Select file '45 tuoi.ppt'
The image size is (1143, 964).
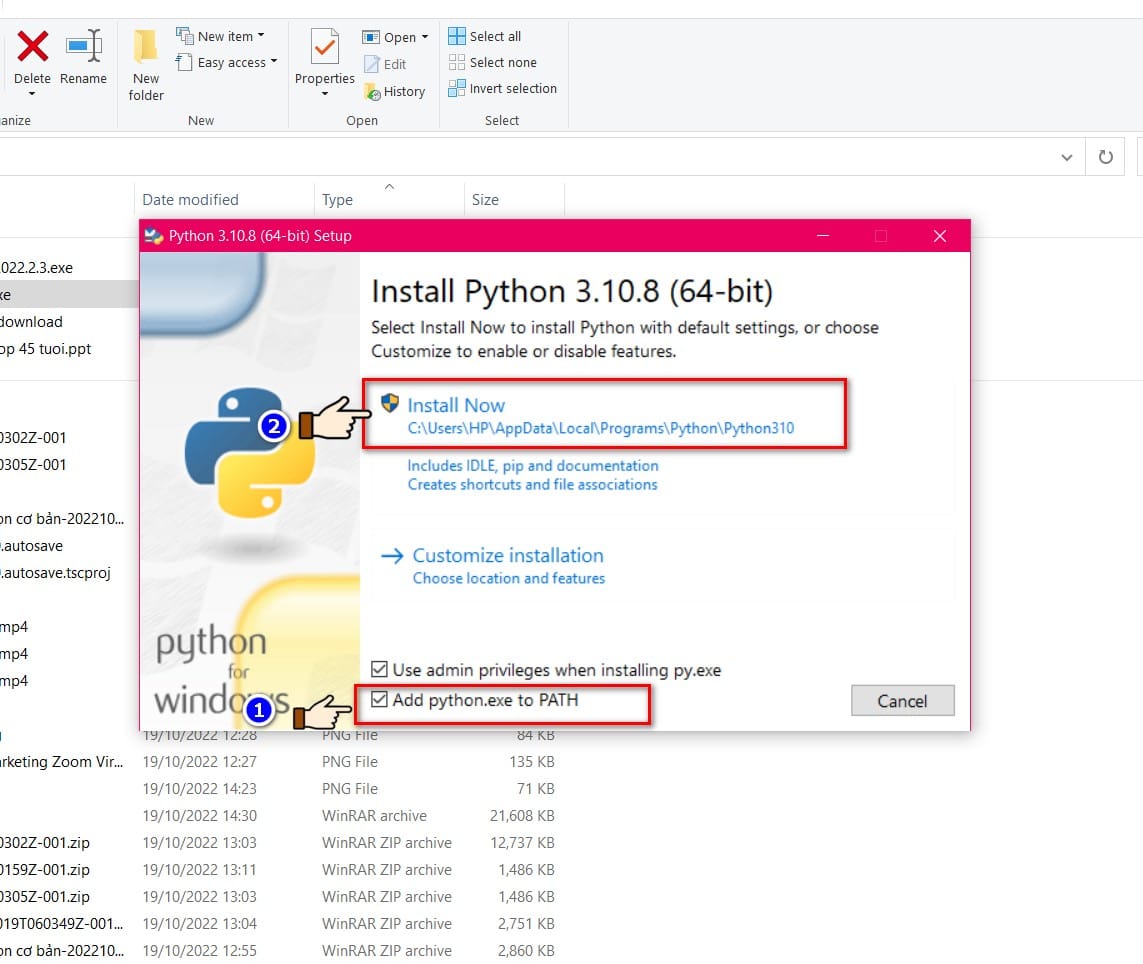pos(46,349)
